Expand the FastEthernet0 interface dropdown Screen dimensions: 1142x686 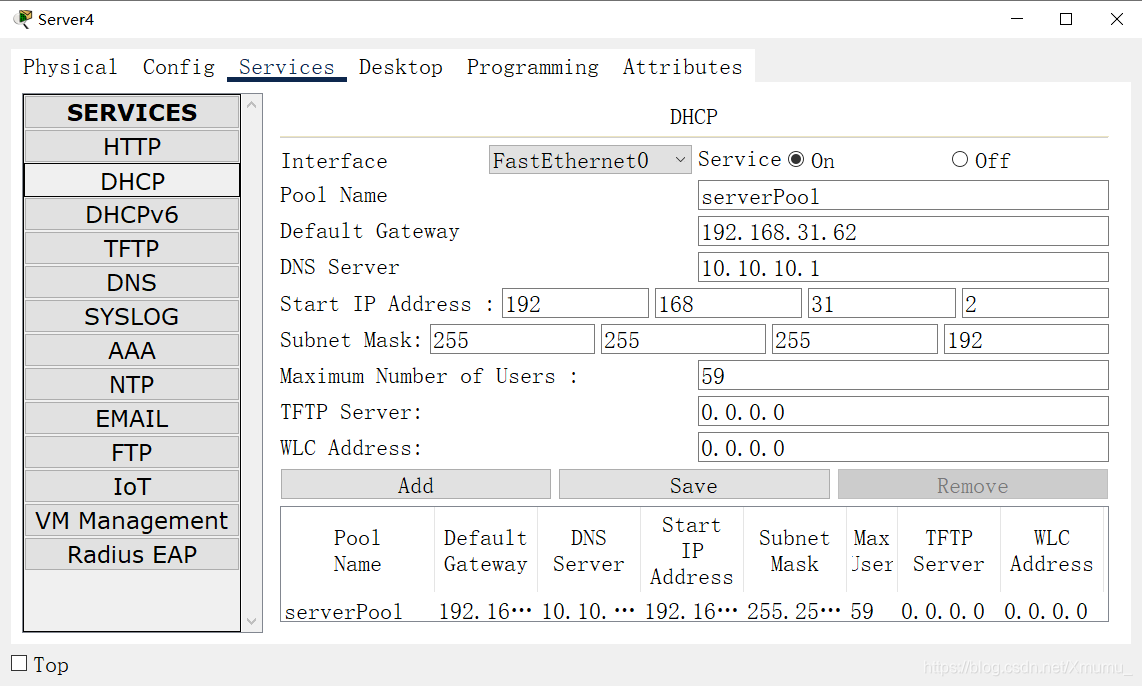[x=589, y=160]
